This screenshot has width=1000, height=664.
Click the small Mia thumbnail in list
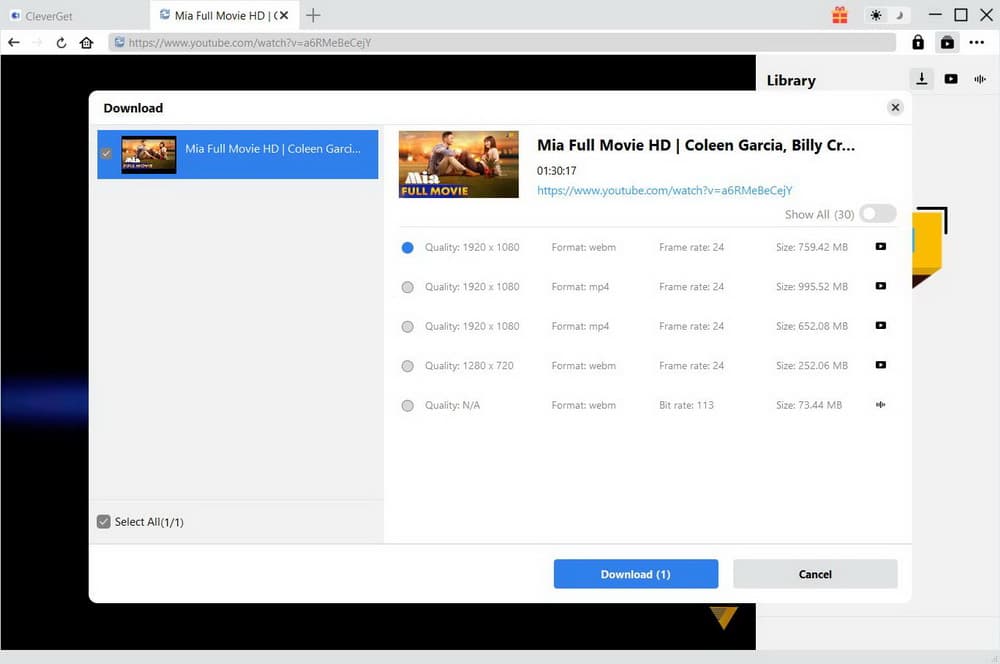[x=149, y=154]
